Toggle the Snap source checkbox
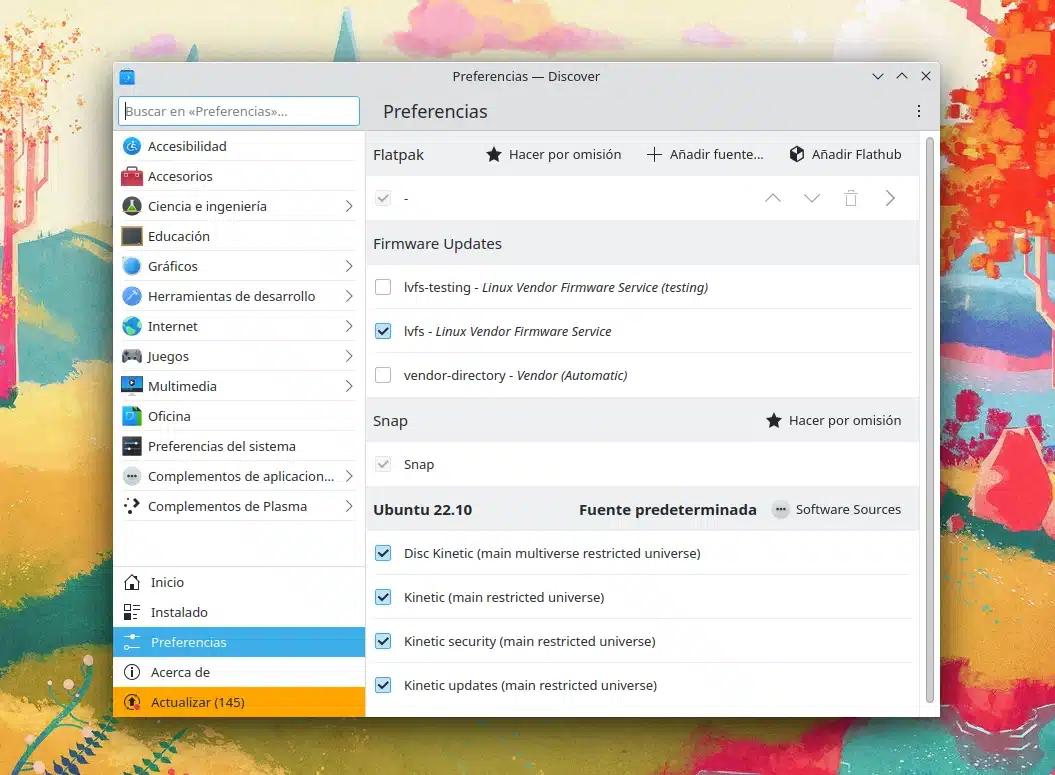 coord(383,464)
